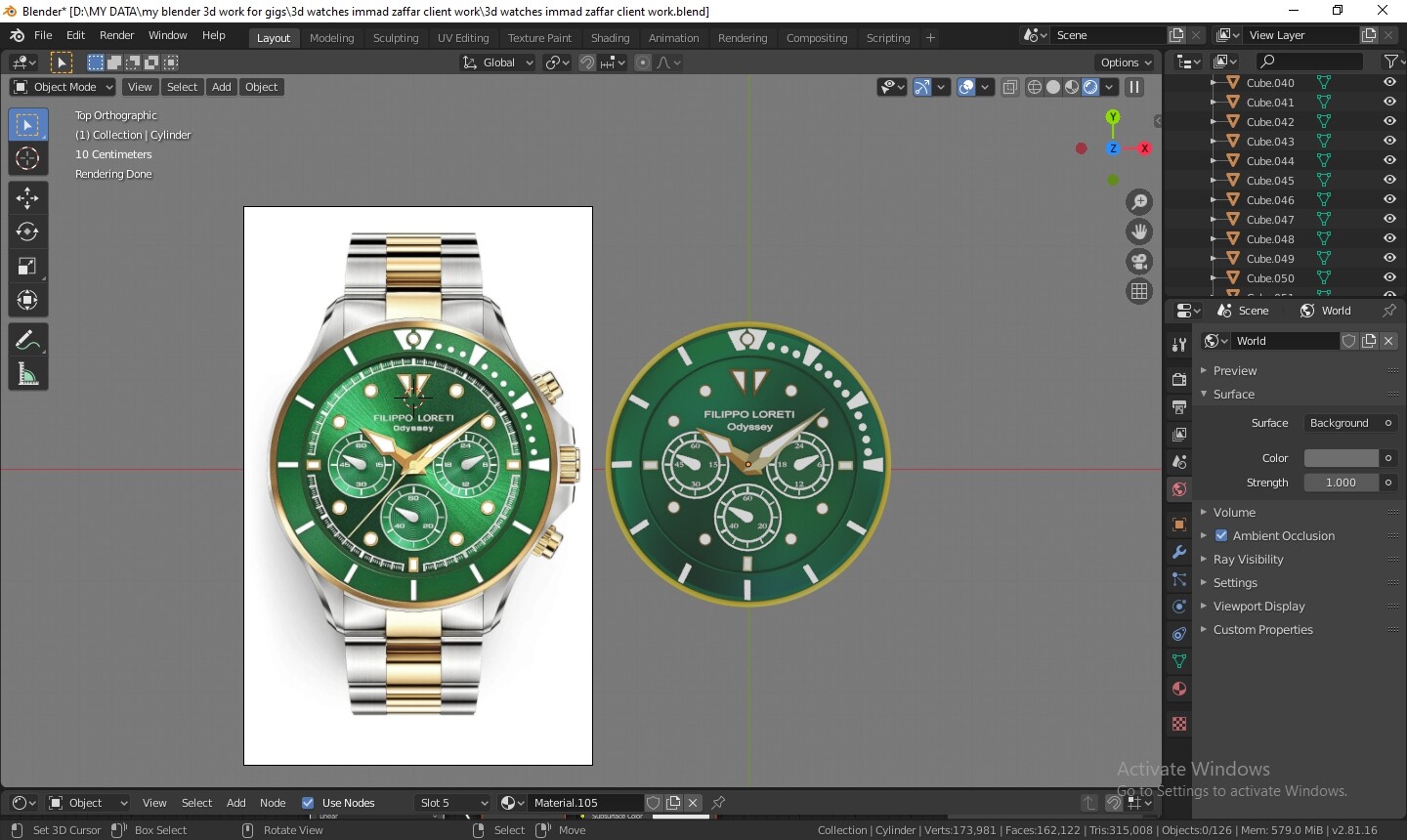This screenshot has width=1407, height=840.
Task: Click the zoom magnifier viewport icon
Action: pos(1139,202)
